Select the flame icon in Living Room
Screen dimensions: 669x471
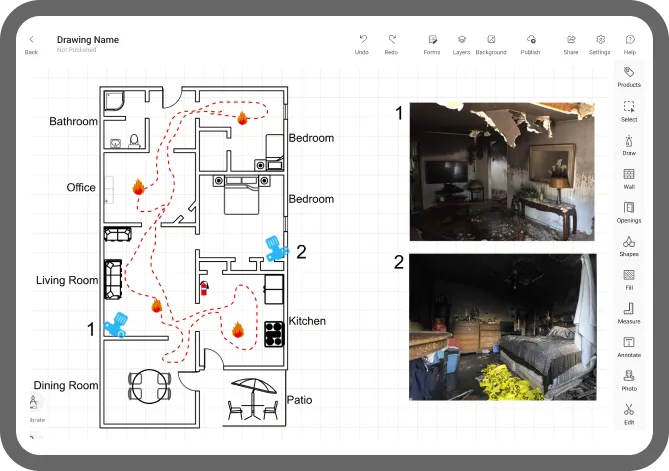pos(157,305)
